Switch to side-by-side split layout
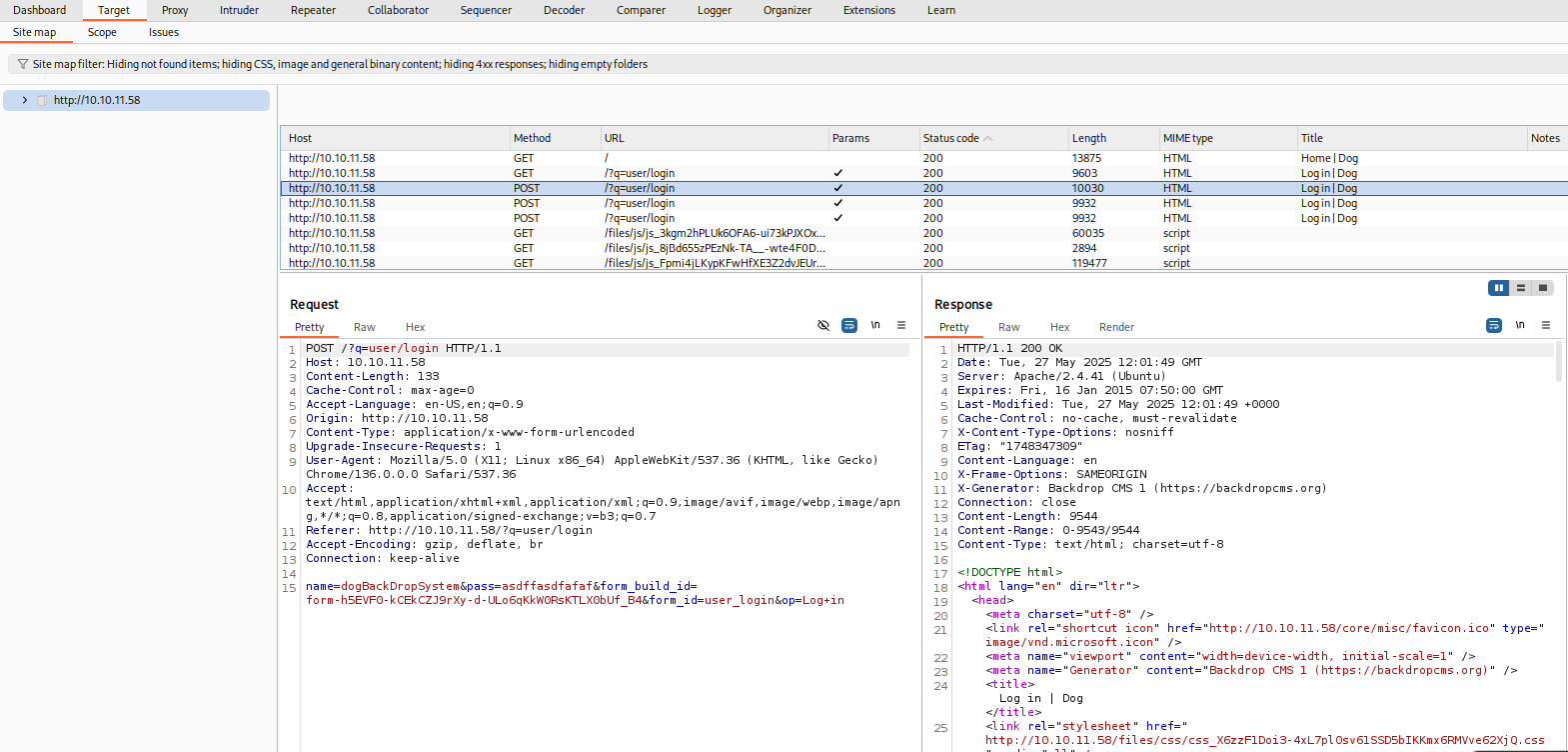This screenshot has height=752, width=1568. pos(1498,288)
